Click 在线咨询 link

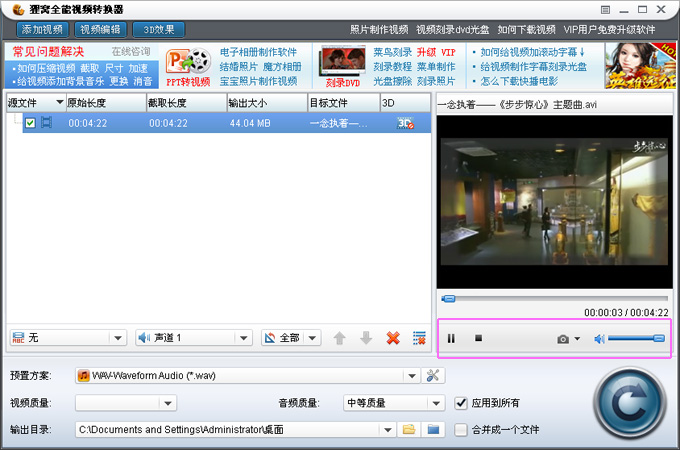[131, 52]
